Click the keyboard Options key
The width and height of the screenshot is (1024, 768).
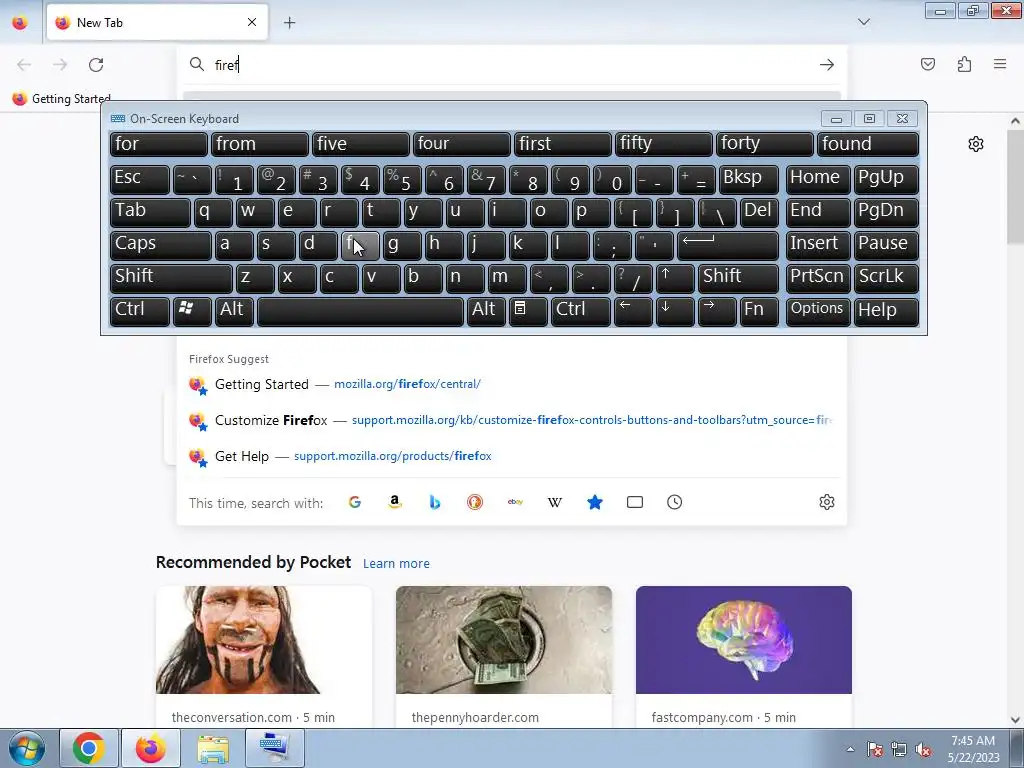coord(818,311)
